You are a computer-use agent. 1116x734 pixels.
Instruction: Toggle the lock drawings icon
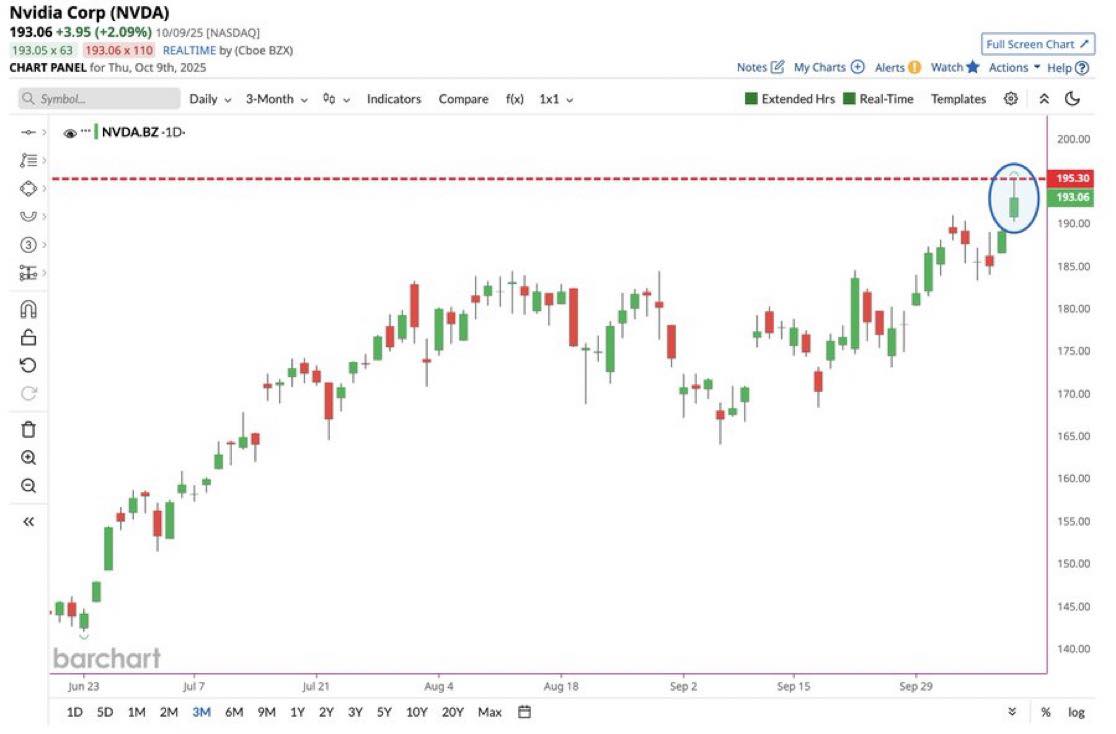point(28,337)
